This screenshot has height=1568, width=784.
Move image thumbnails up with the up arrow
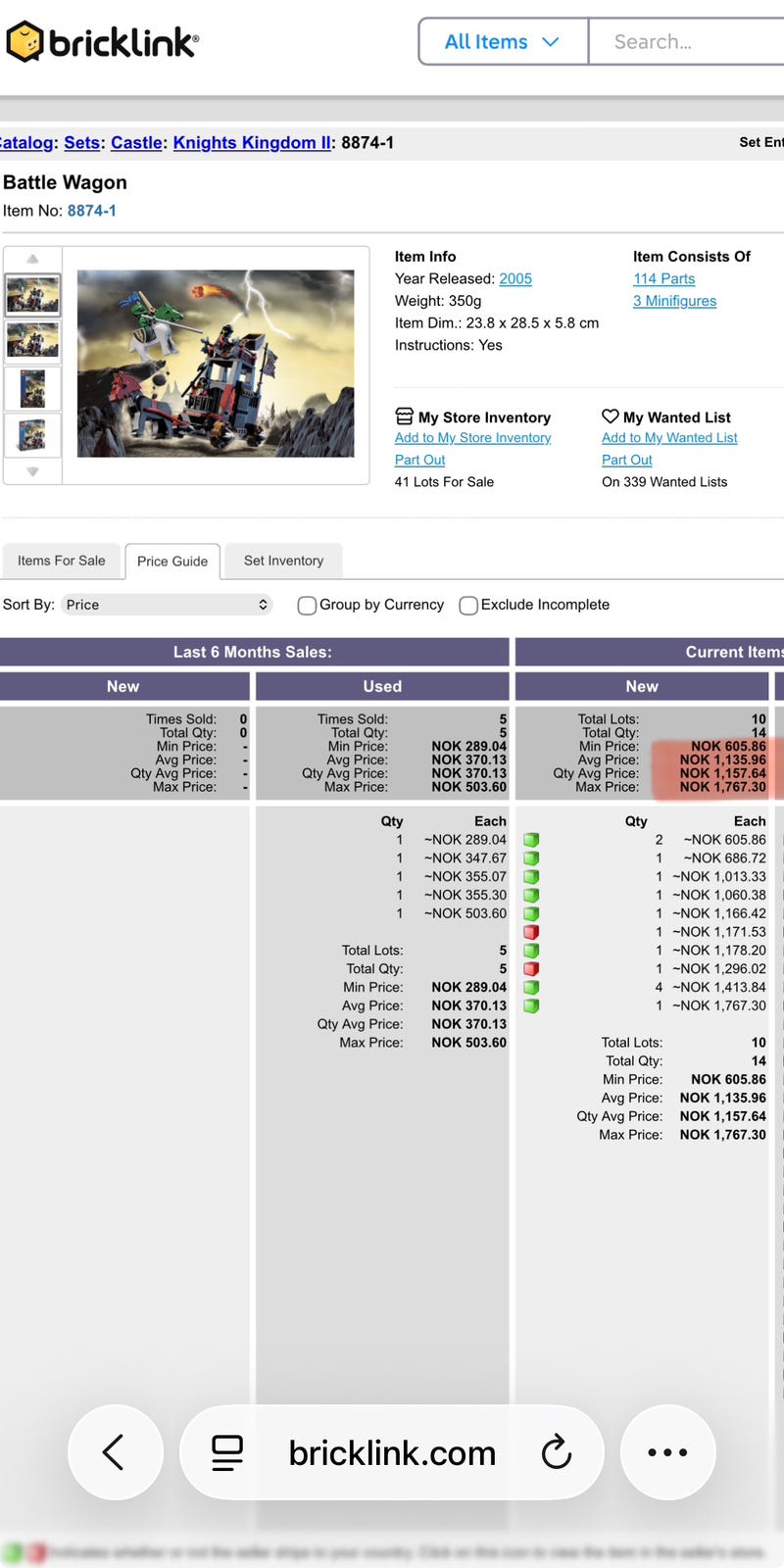click(32, 259)
